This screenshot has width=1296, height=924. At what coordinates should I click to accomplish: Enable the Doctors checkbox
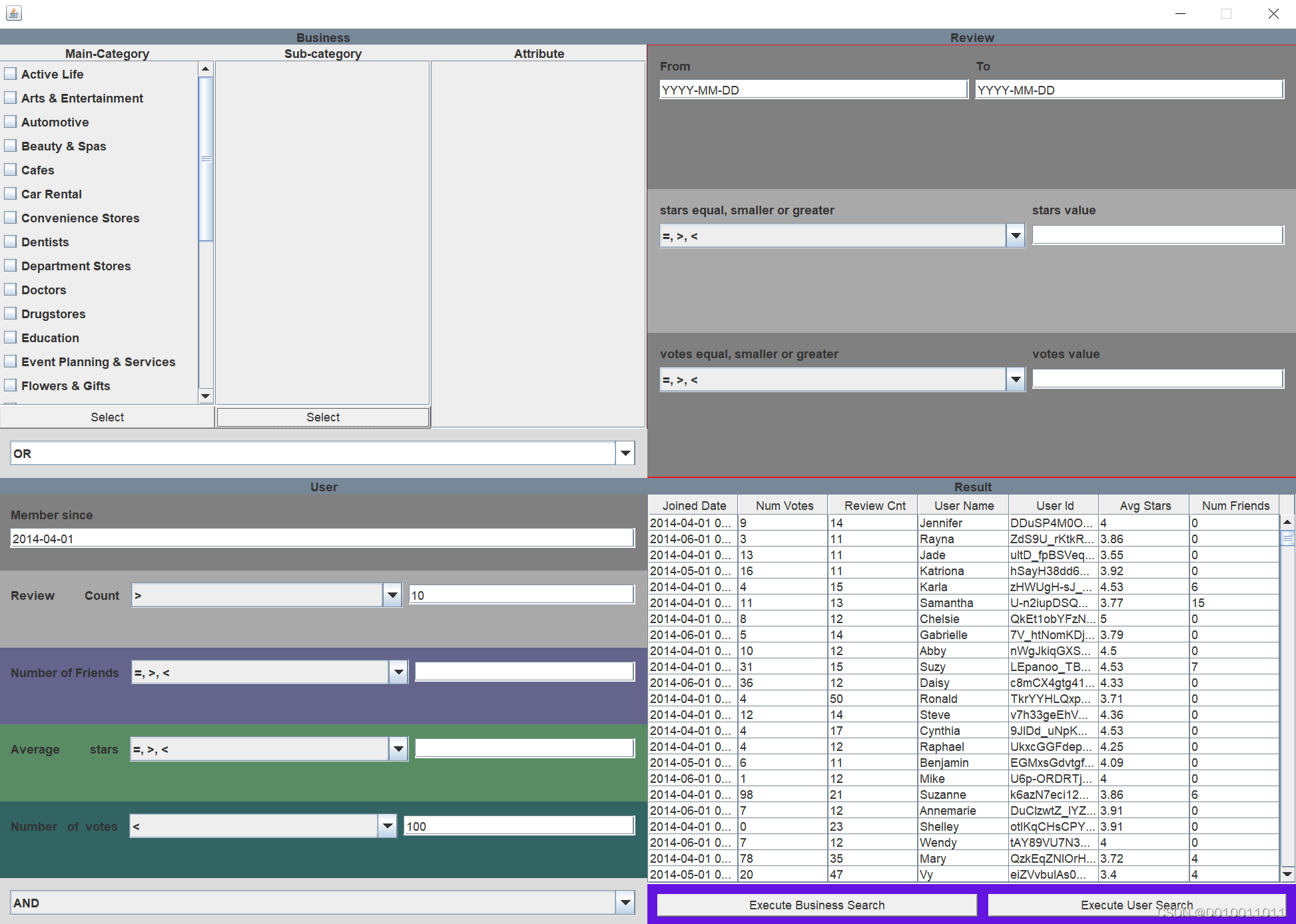point(11,290)
